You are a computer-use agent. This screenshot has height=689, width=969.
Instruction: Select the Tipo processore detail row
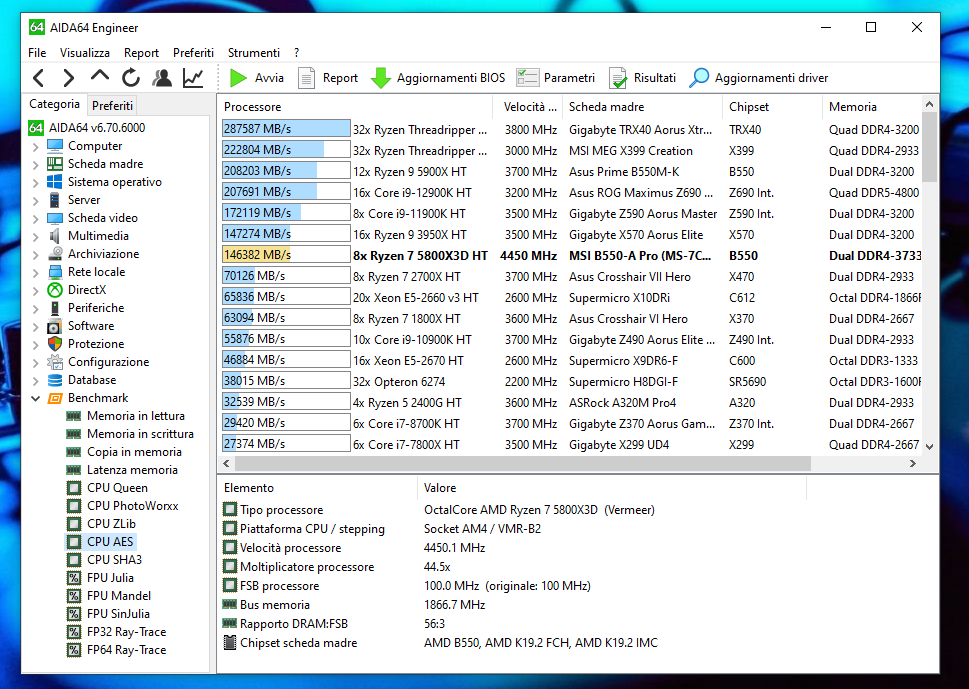click(x=514, y=510)
